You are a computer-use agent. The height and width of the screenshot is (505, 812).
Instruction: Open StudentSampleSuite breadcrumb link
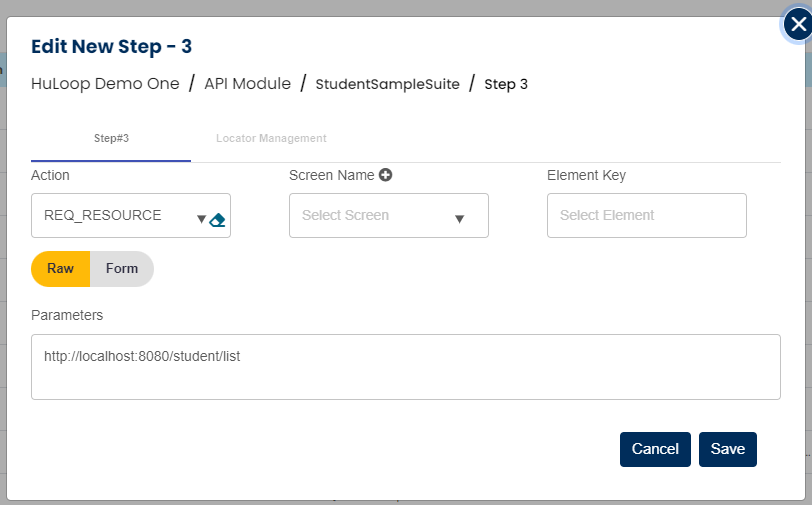(387, 84)
